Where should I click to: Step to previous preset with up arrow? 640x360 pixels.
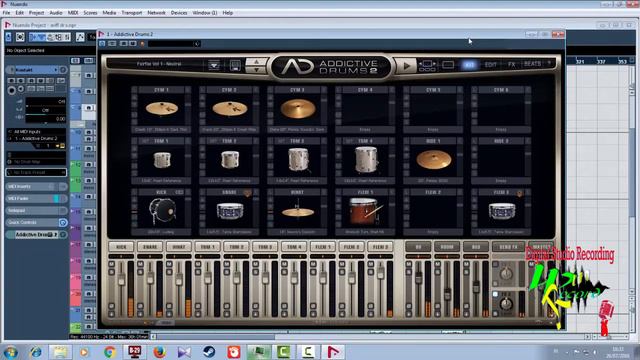[x=256, y=62]
